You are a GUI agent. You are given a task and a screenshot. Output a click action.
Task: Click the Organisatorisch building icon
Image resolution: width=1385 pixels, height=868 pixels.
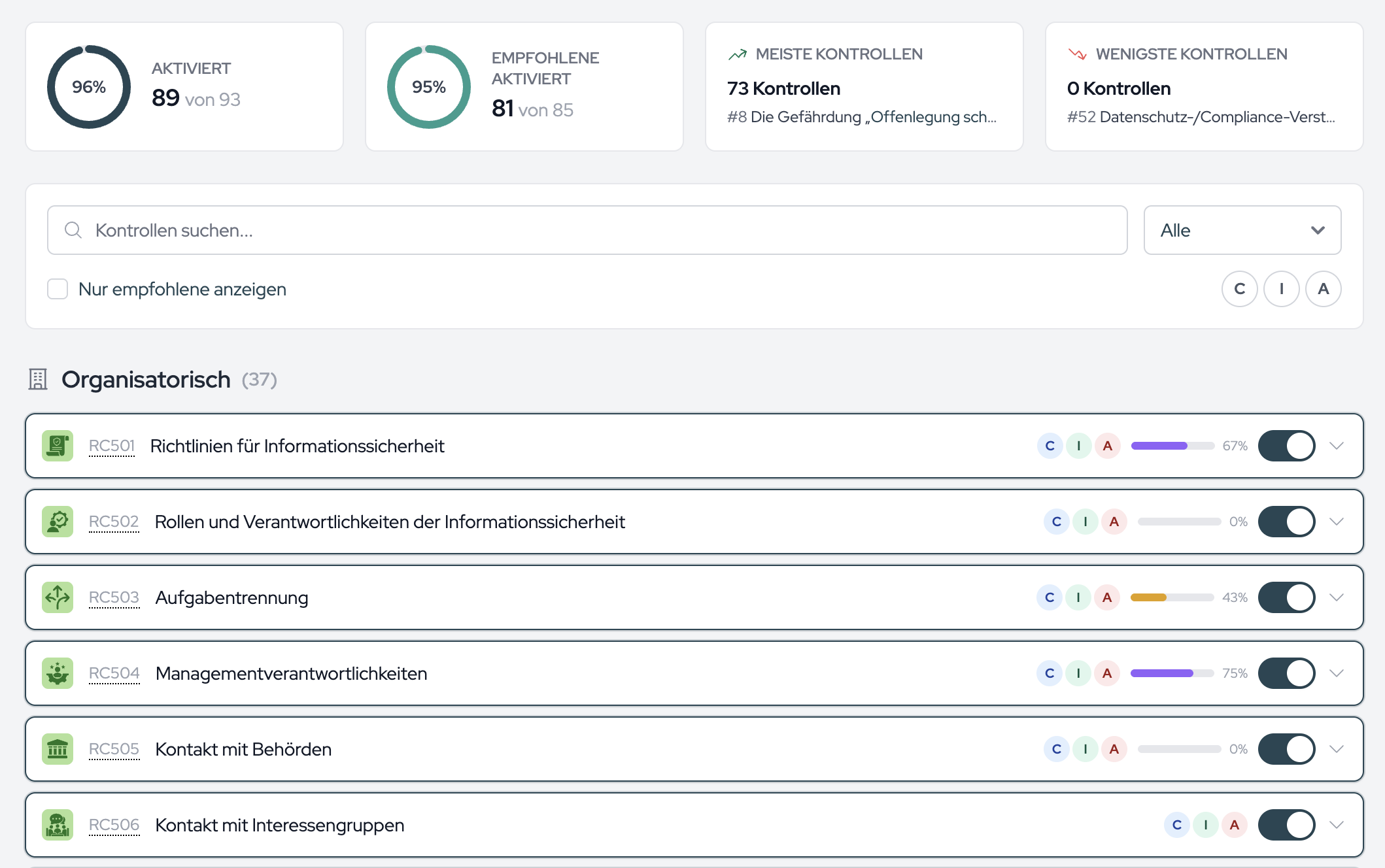tap(38, 379)
